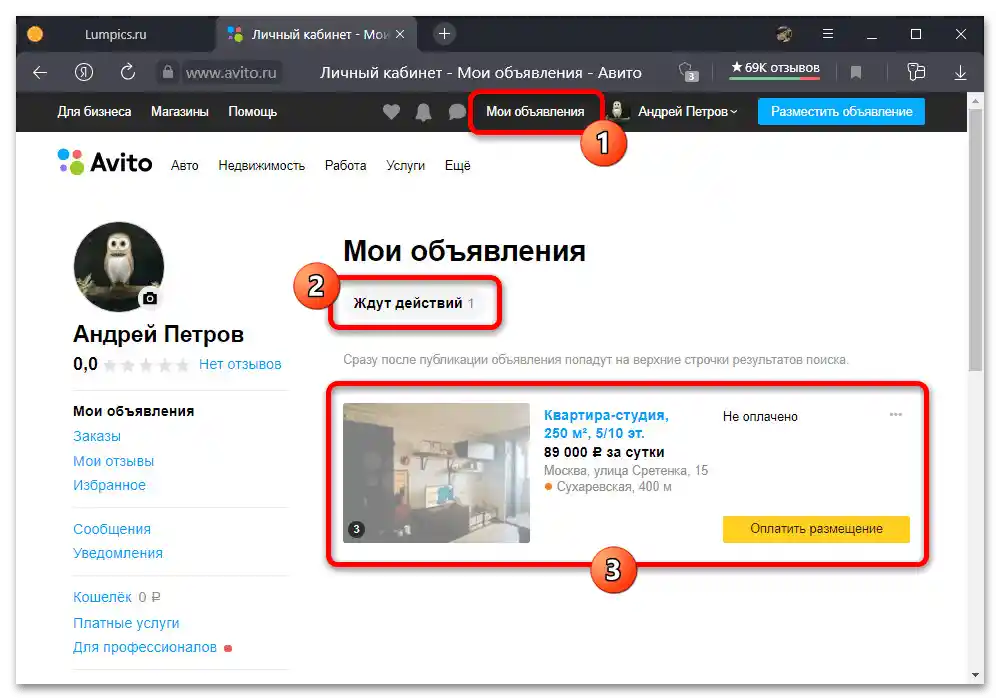Reload the Avito page
The height and width of the screenshot is (700, 1000).
pos(128,72)
